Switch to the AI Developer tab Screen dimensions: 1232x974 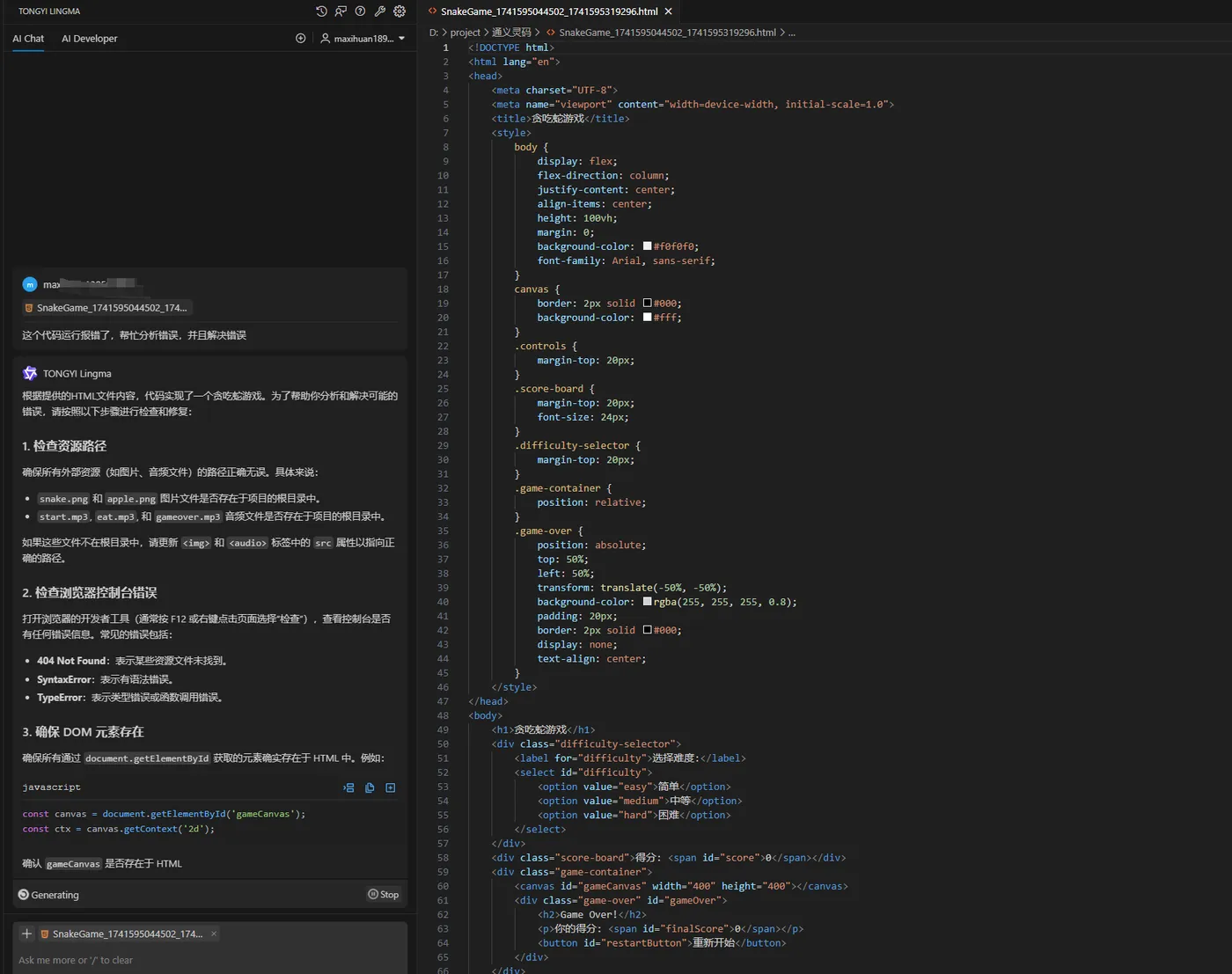tap(89, 39)
